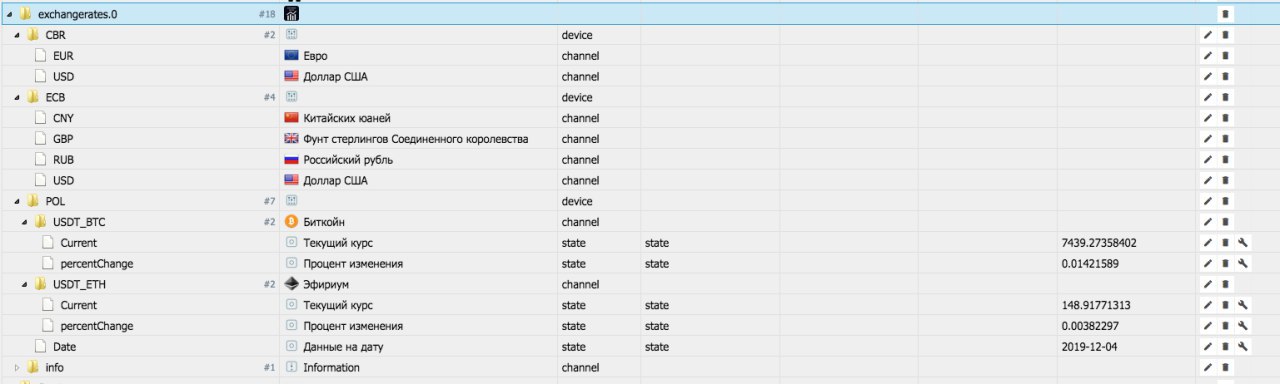Edit the Date state pencil icon
Screen dimensions: 1280x384
pyautogui.click(x=1209, y=347)
